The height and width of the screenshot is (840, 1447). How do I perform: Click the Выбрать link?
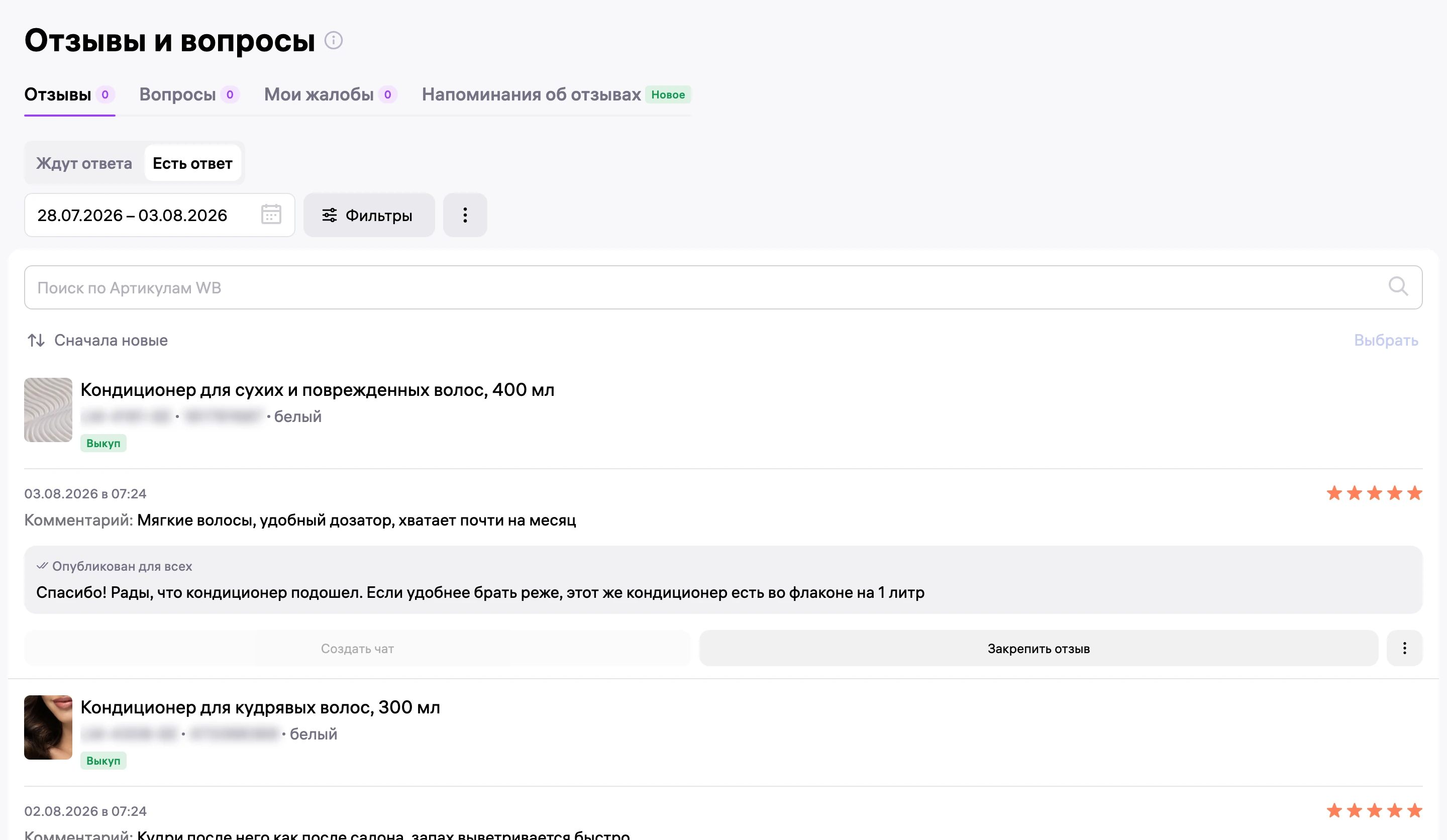[1386, 341]
